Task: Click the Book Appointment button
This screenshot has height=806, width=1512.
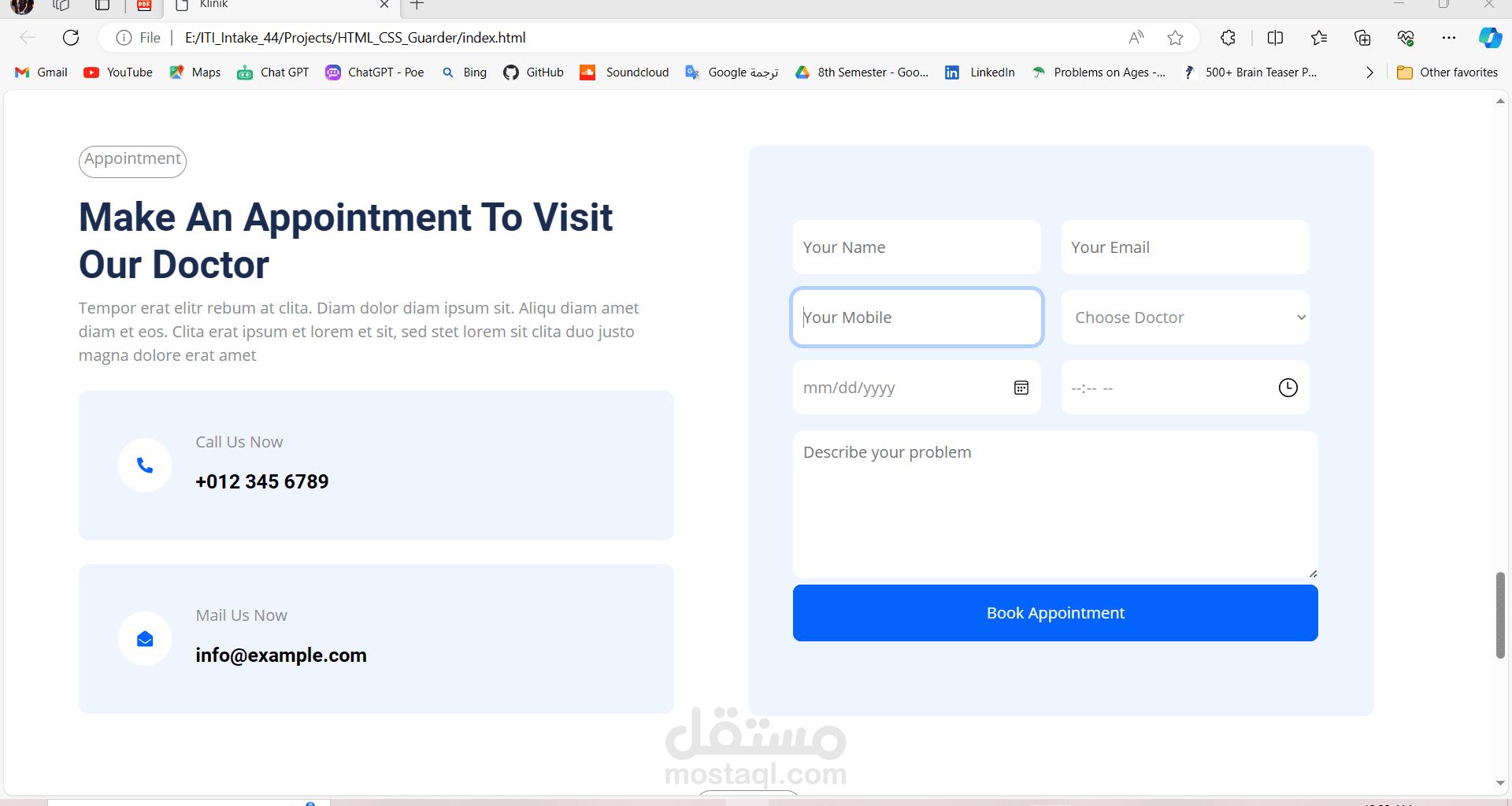Action: point(1055,613)
